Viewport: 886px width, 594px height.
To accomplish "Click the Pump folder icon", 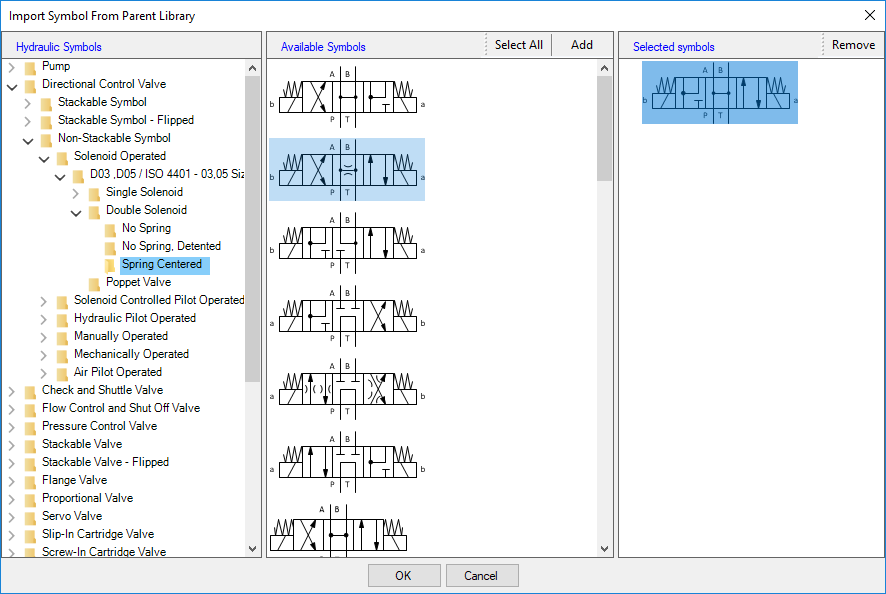I will point(30,67).
